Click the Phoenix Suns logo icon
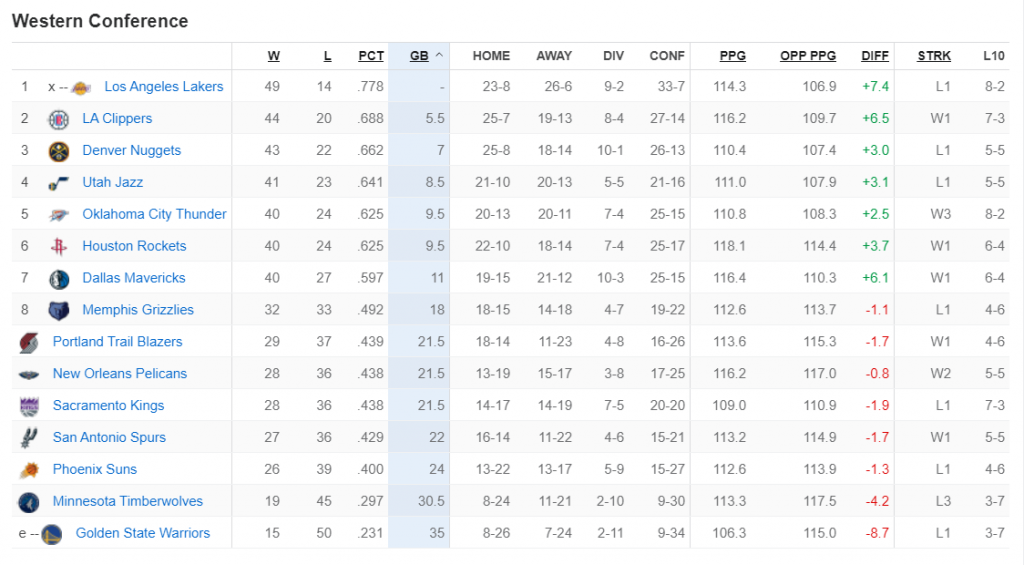Screen dimensions: 1024x565 [x=29, y=470]
